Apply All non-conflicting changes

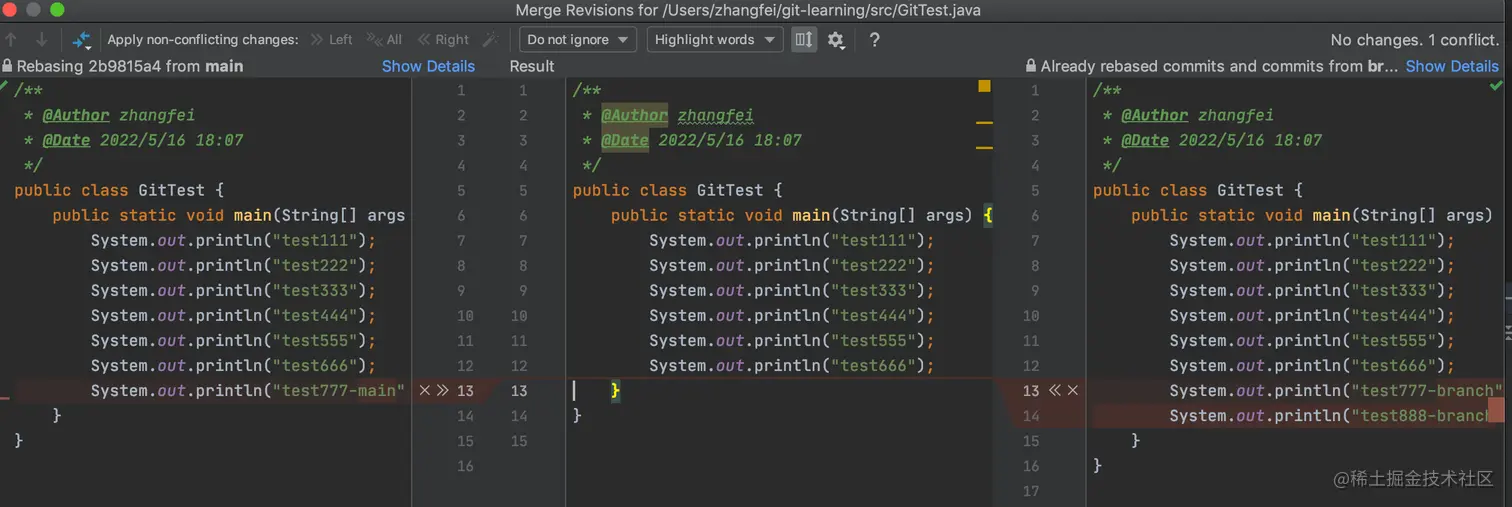[384, 40]
